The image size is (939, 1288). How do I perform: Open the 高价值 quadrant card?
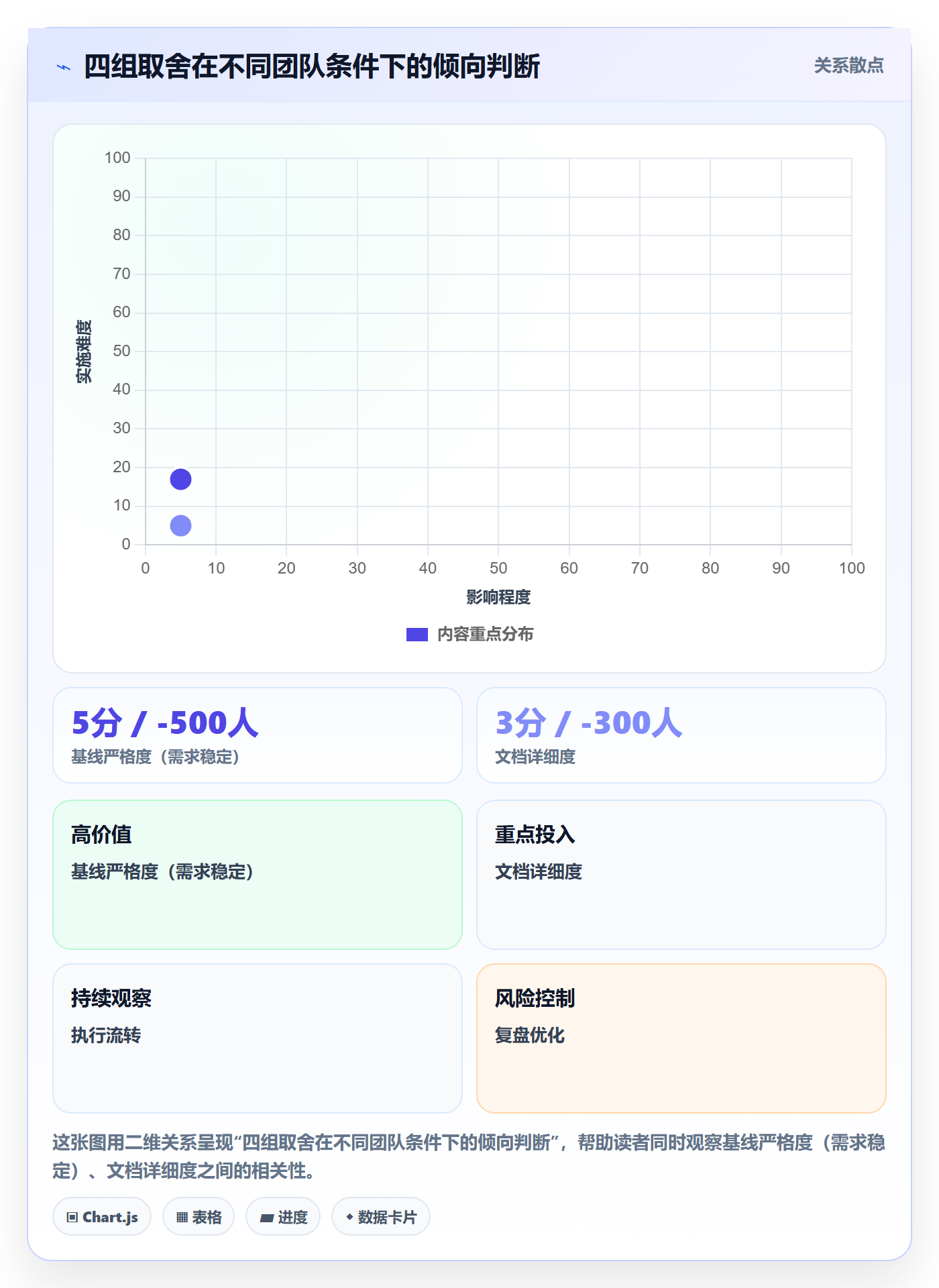(x=258, y=875)
